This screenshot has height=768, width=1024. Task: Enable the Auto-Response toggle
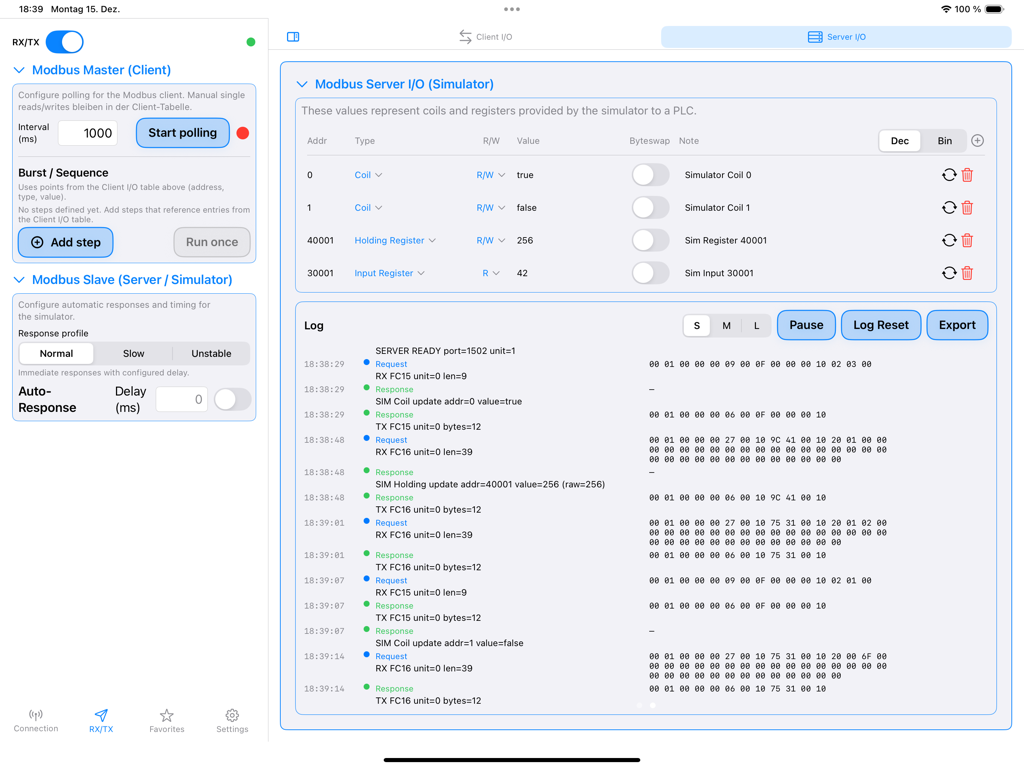coord(232,398)
